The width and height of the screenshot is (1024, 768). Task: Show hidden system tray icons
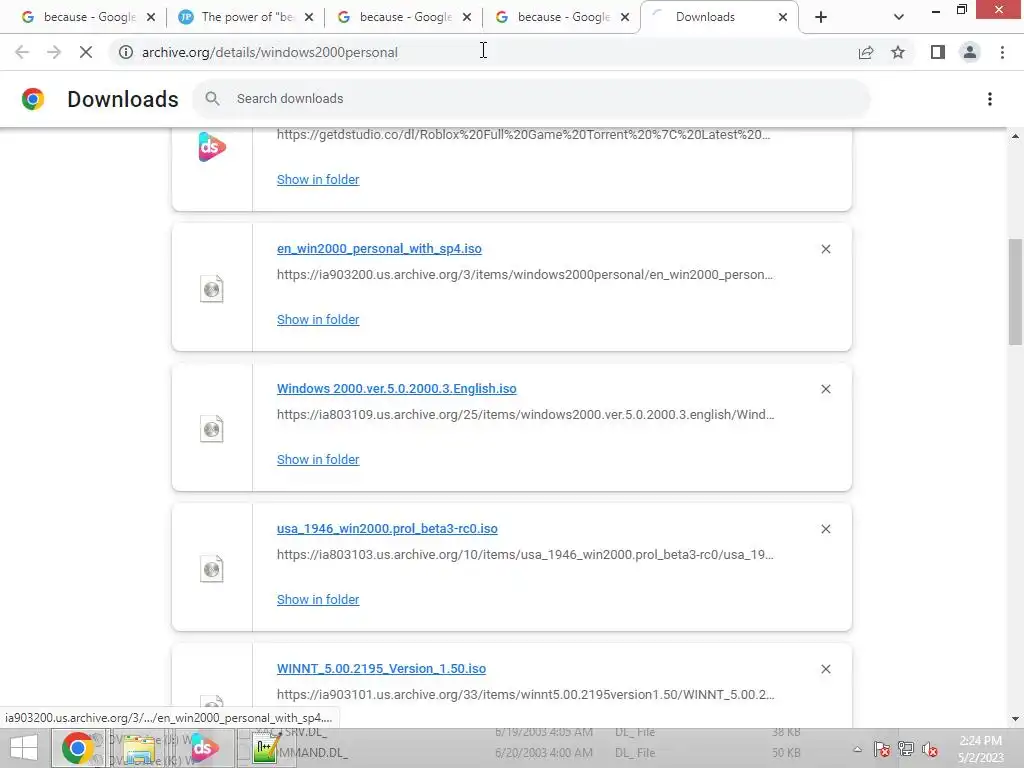pos(857,749)
